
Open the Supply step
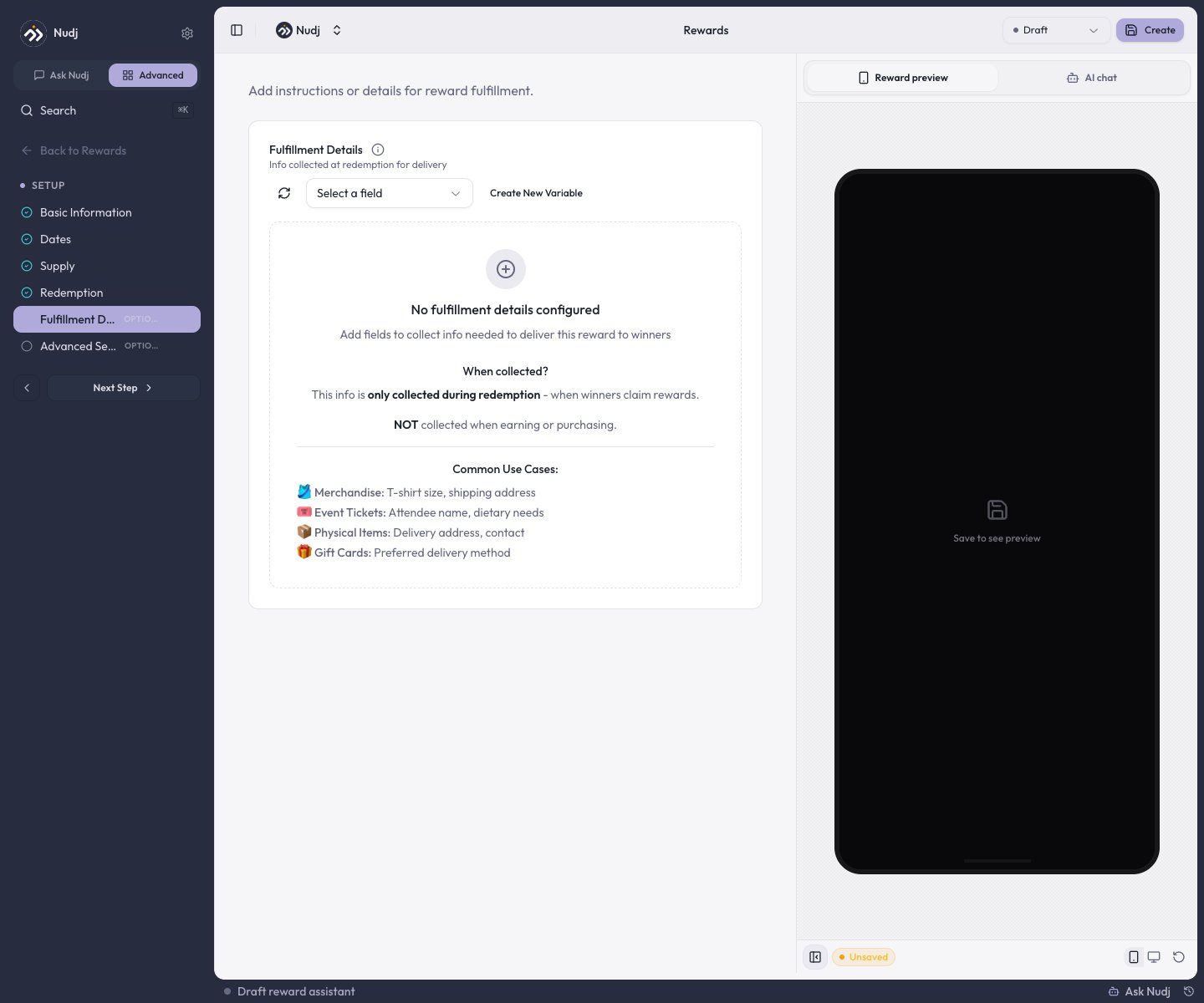[x=107, y=266]
